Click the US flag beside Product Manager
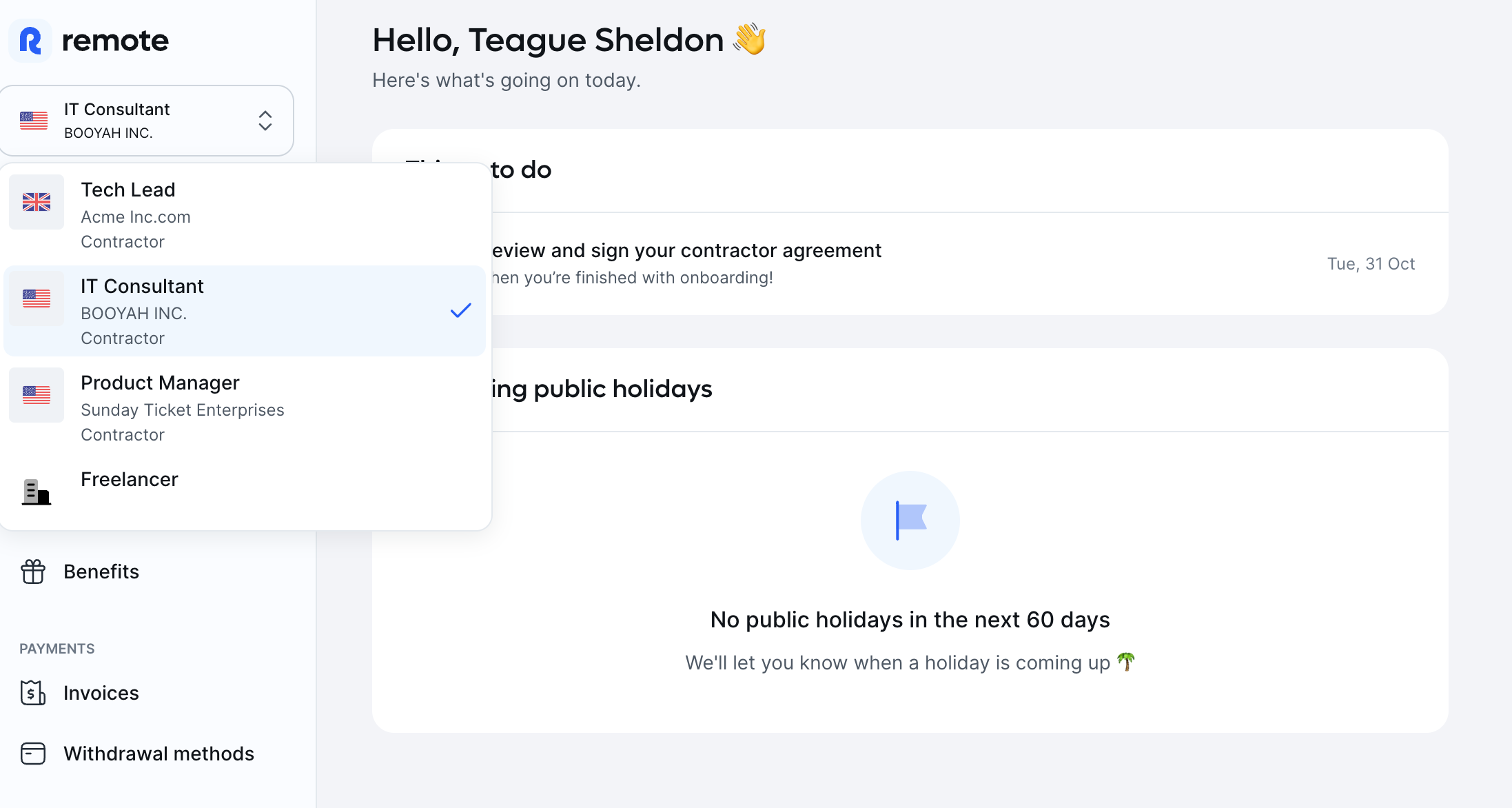This screenshot has width=1512, height=808. (x=37, y=395)
